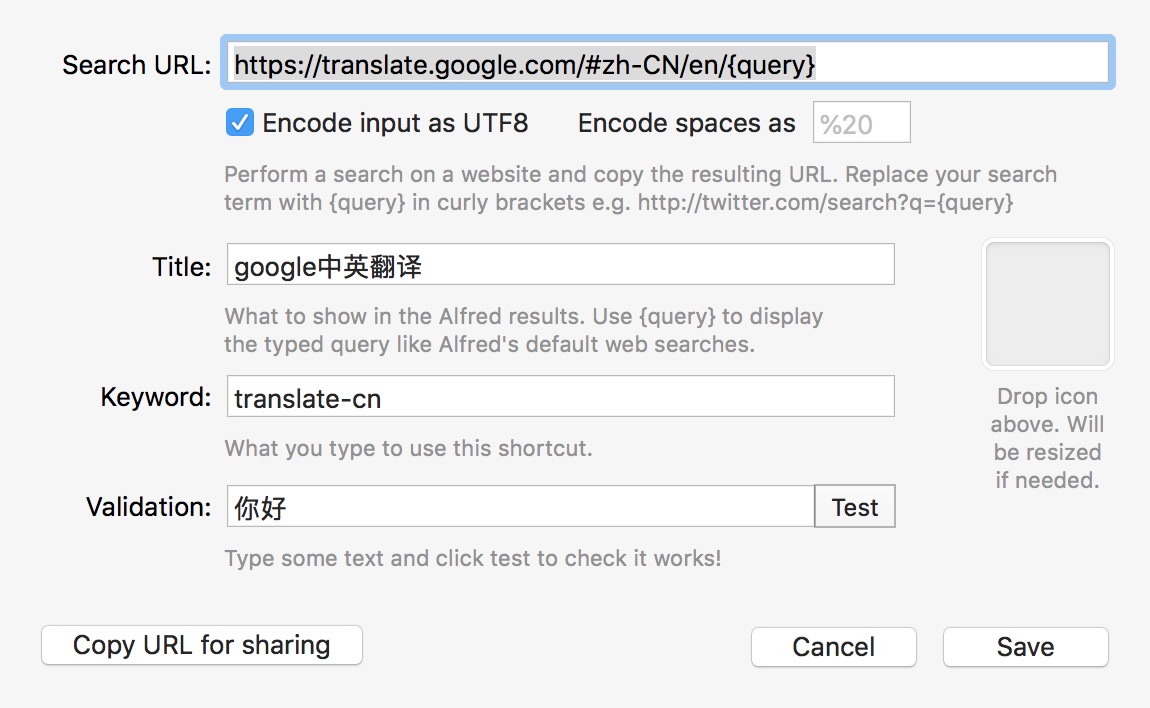
Task: Cancel the custom search dialog
Action: coord(834,646)
